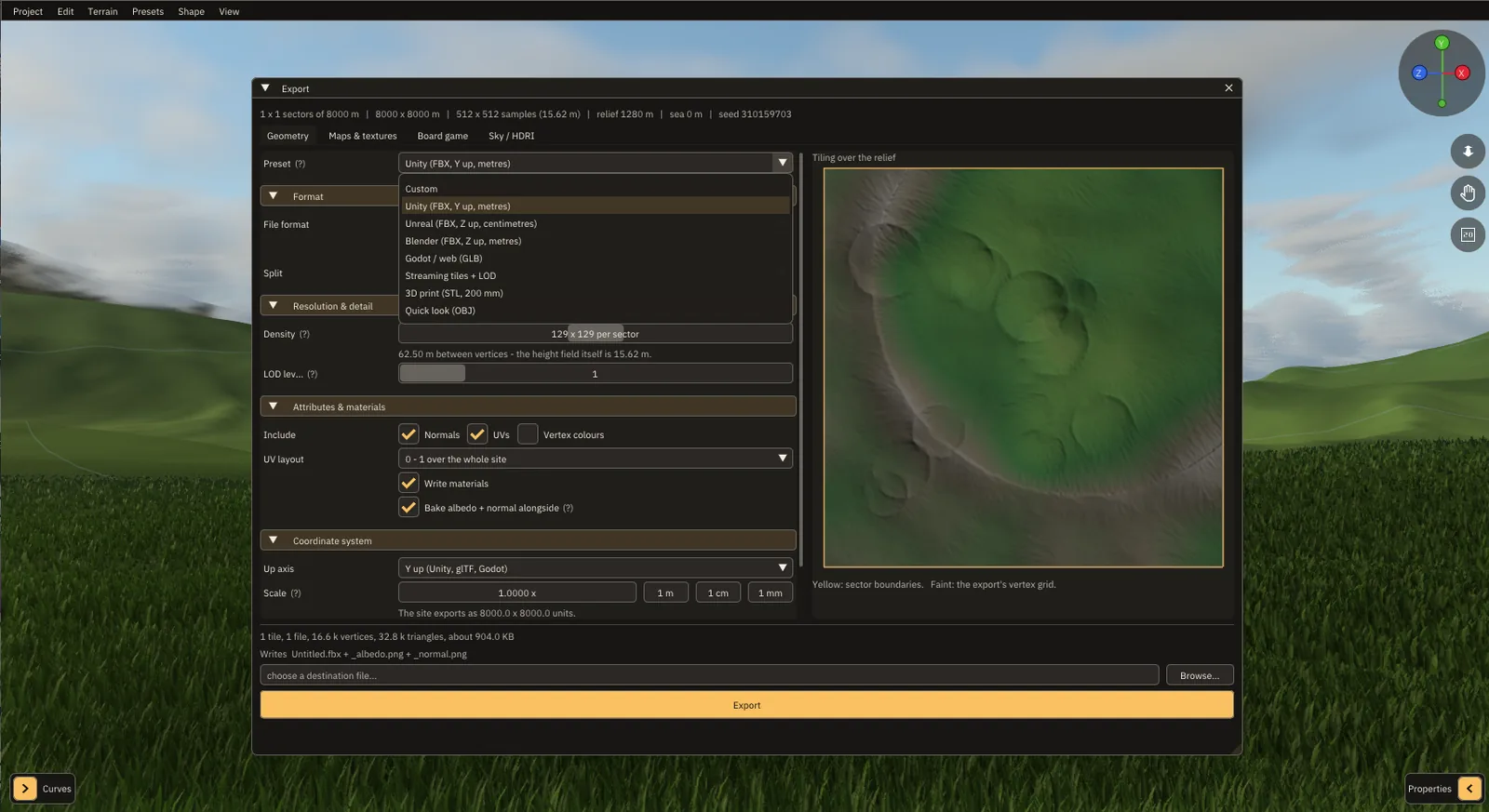Click the download-arrow icon on the right edge
The image size is (1489, 812).
(x=1468, y=152)
